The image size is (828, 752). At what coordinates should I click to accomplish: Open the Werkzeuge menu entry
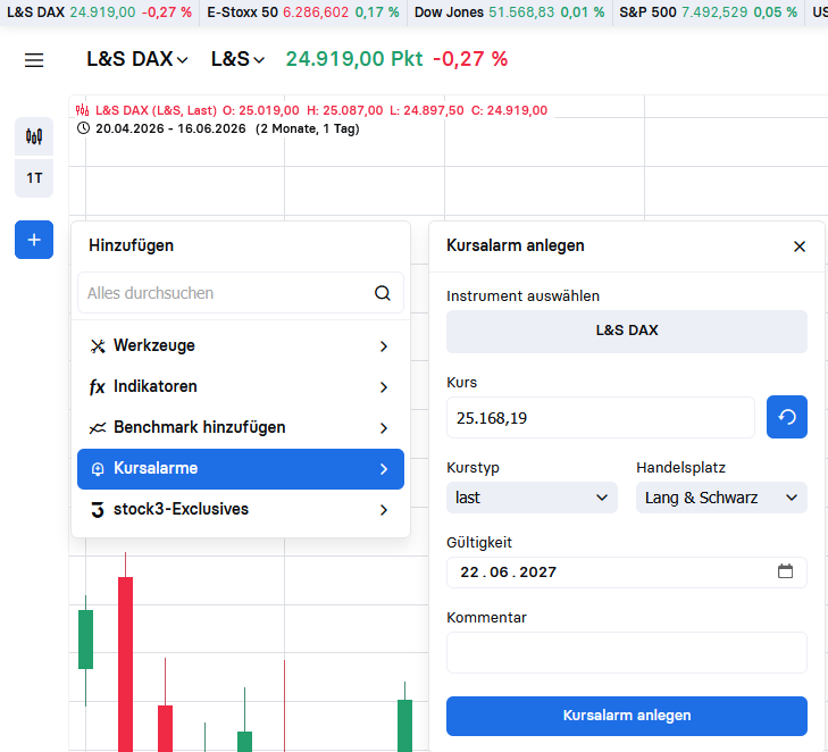(x=240, y=346)
